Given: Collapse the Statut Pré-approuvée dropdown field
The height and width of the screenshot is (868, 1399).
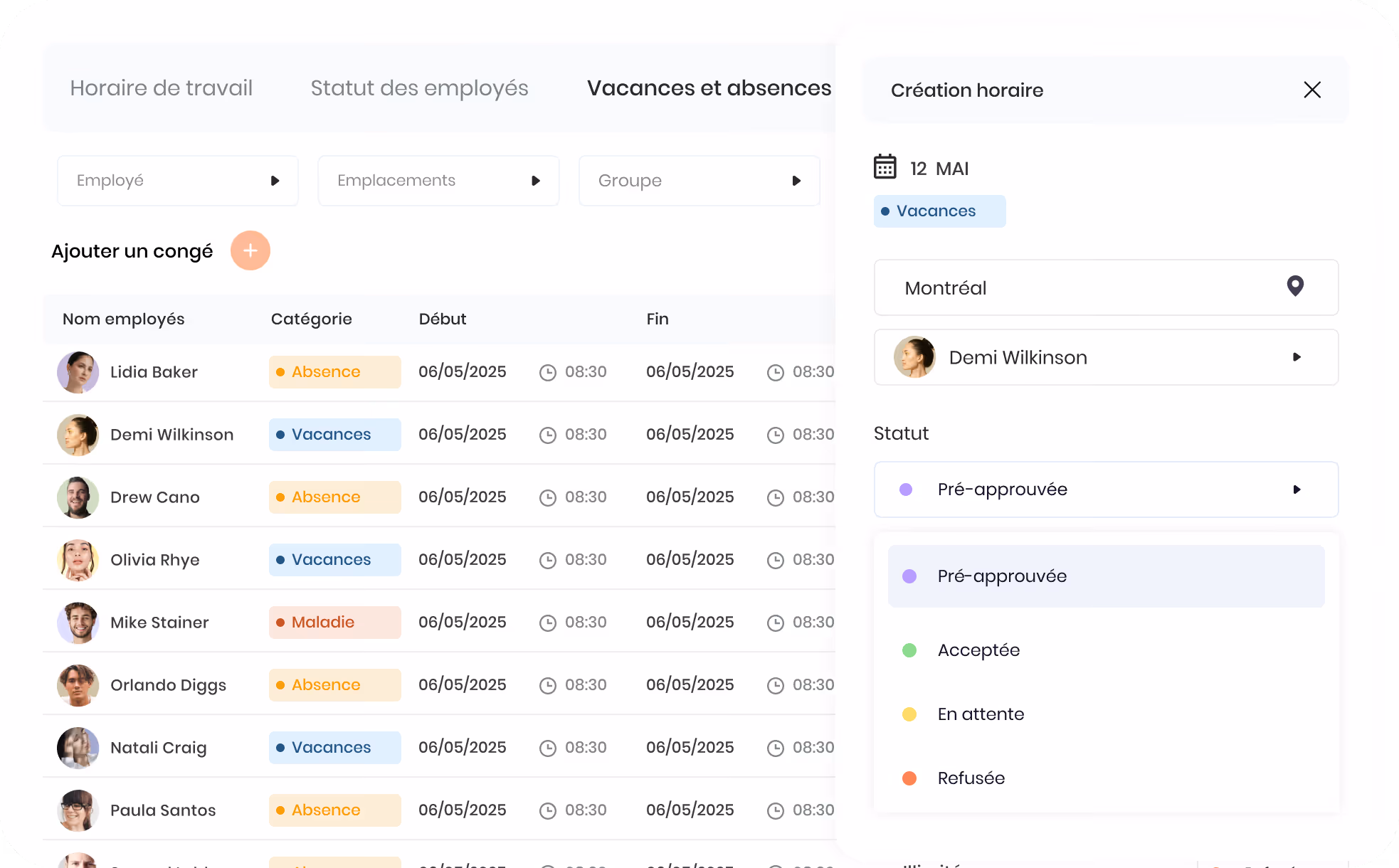Looking at the screenshot, I should (1106, 489).
